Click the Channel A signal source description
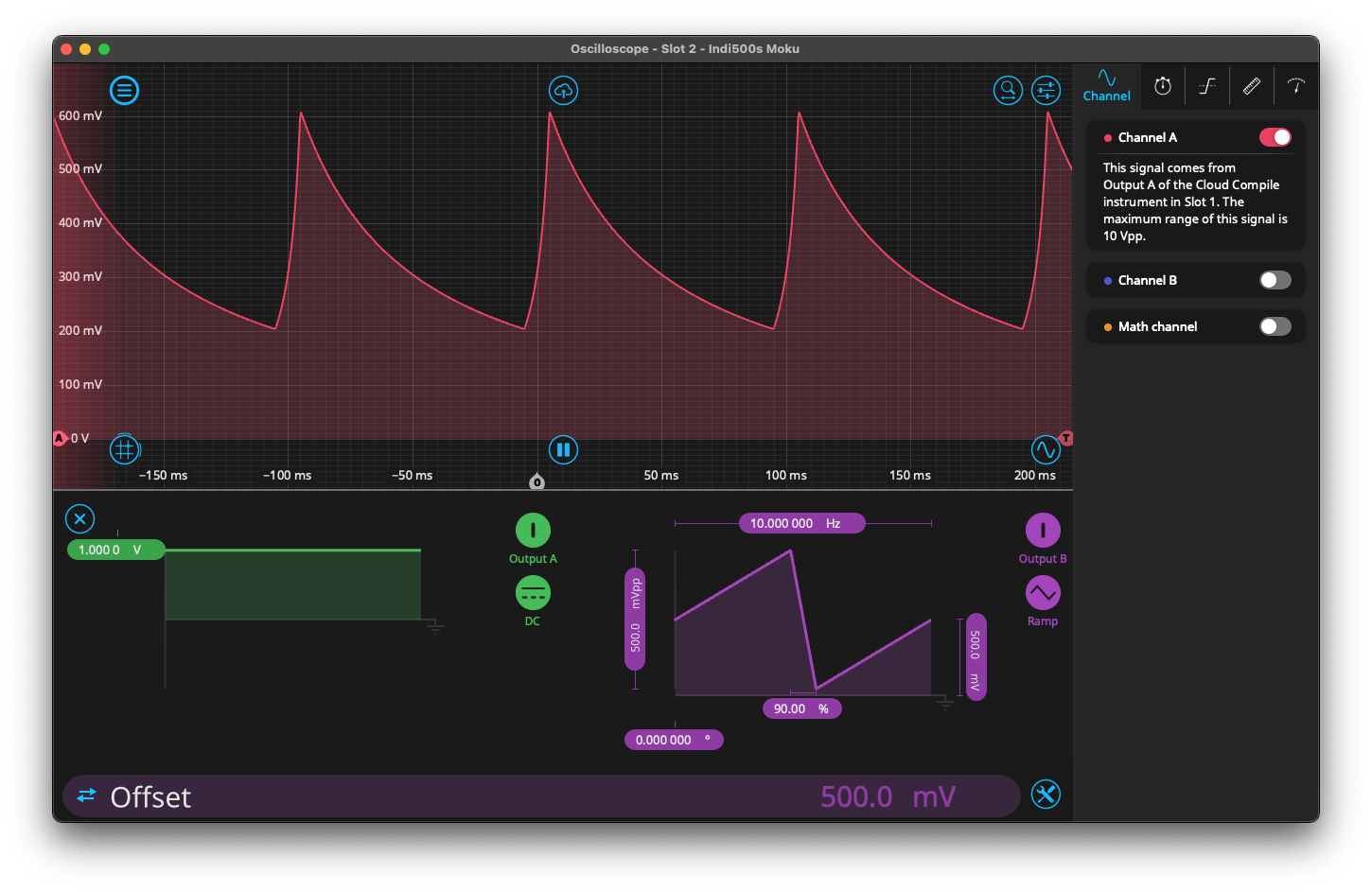This screenshot has height=892, width=1372. tap(1195, 201)
